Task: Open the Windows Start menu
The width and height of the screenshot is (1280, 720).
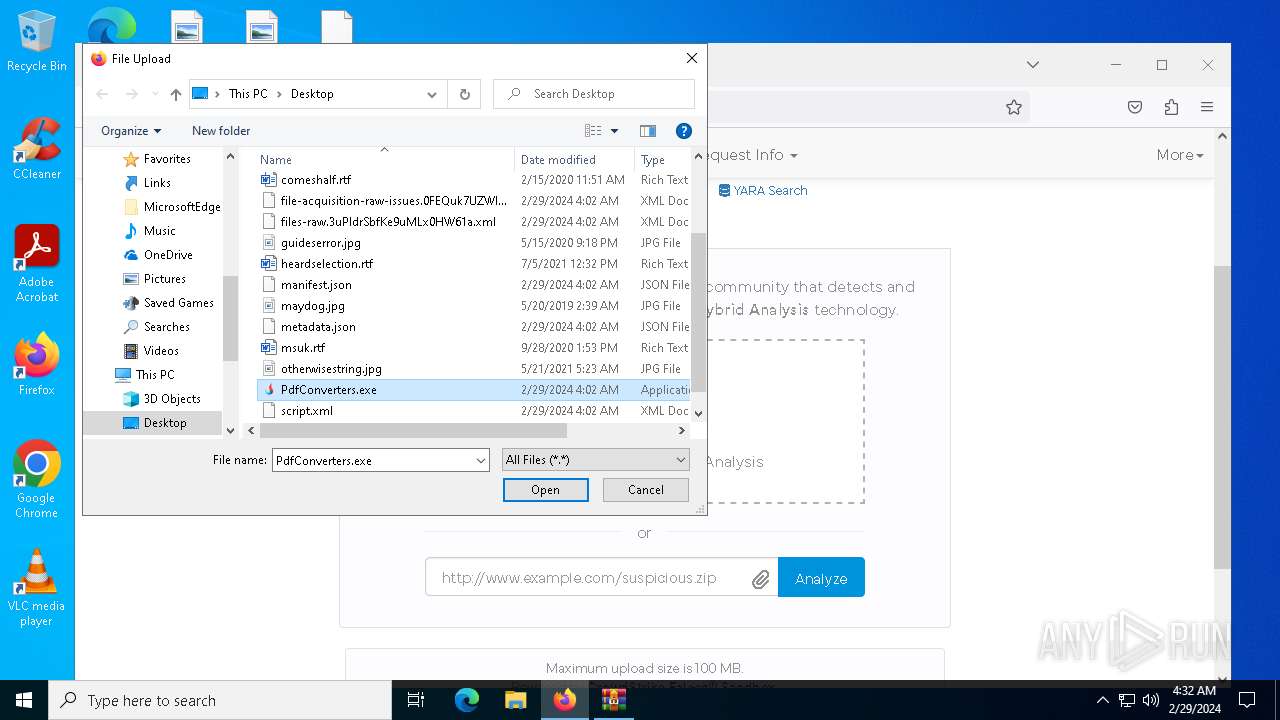Action: click(24, 700)
